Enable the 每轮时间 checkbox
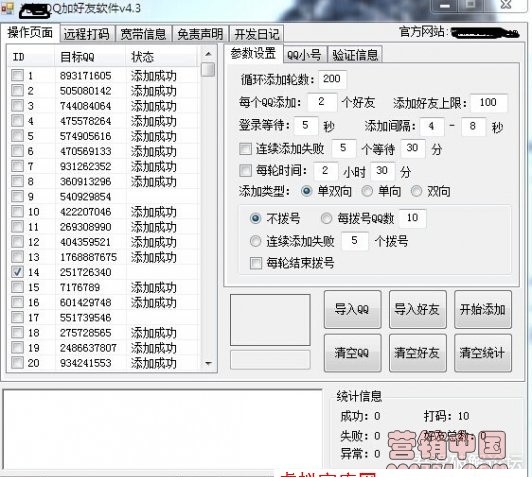532x500 pixels. 245,170
